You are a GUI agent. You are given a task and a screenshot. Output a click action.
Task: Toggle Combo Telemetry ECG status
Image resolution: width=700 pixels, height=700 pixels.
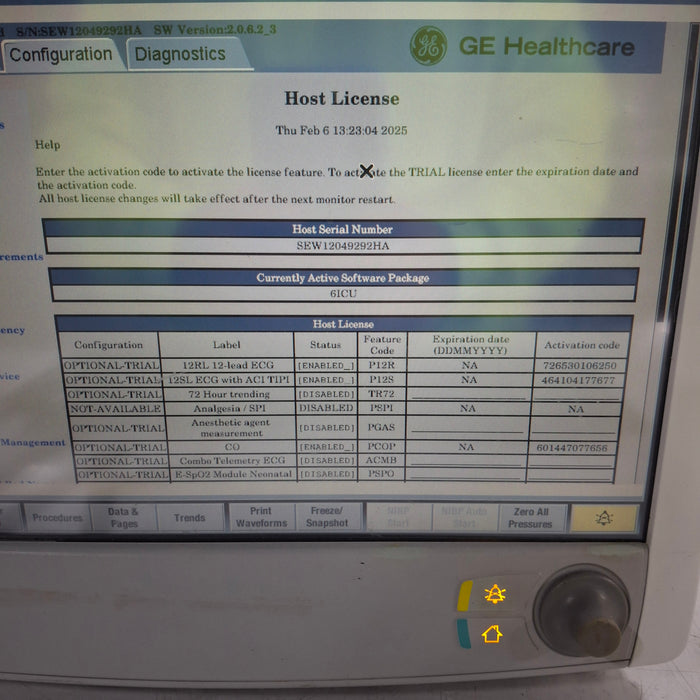(327, 460)
